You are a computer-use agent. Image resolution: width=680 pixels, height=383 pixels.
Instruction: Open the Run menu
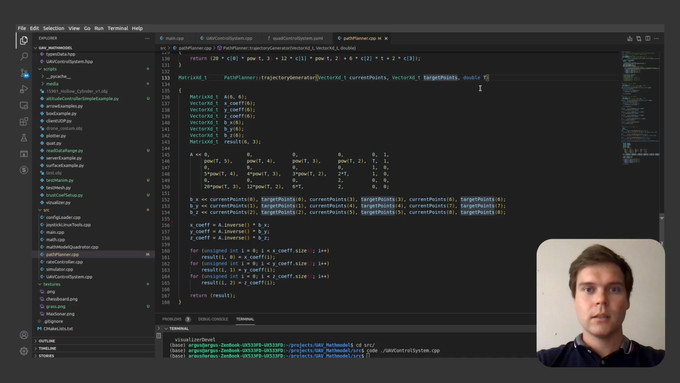click(99, 28)
